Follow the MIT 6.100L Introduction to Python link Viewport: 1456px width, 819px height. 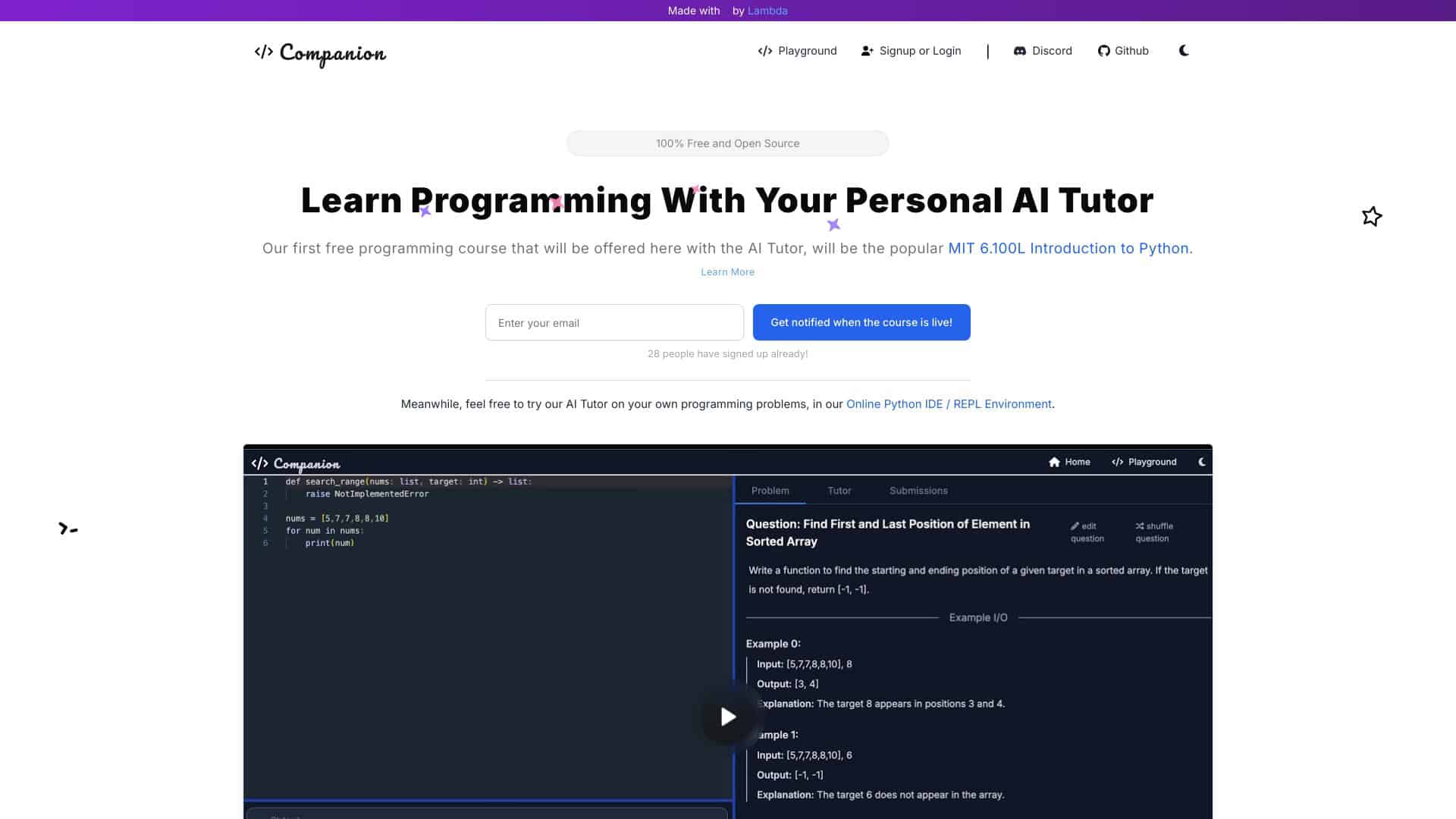coord(1068,248)
